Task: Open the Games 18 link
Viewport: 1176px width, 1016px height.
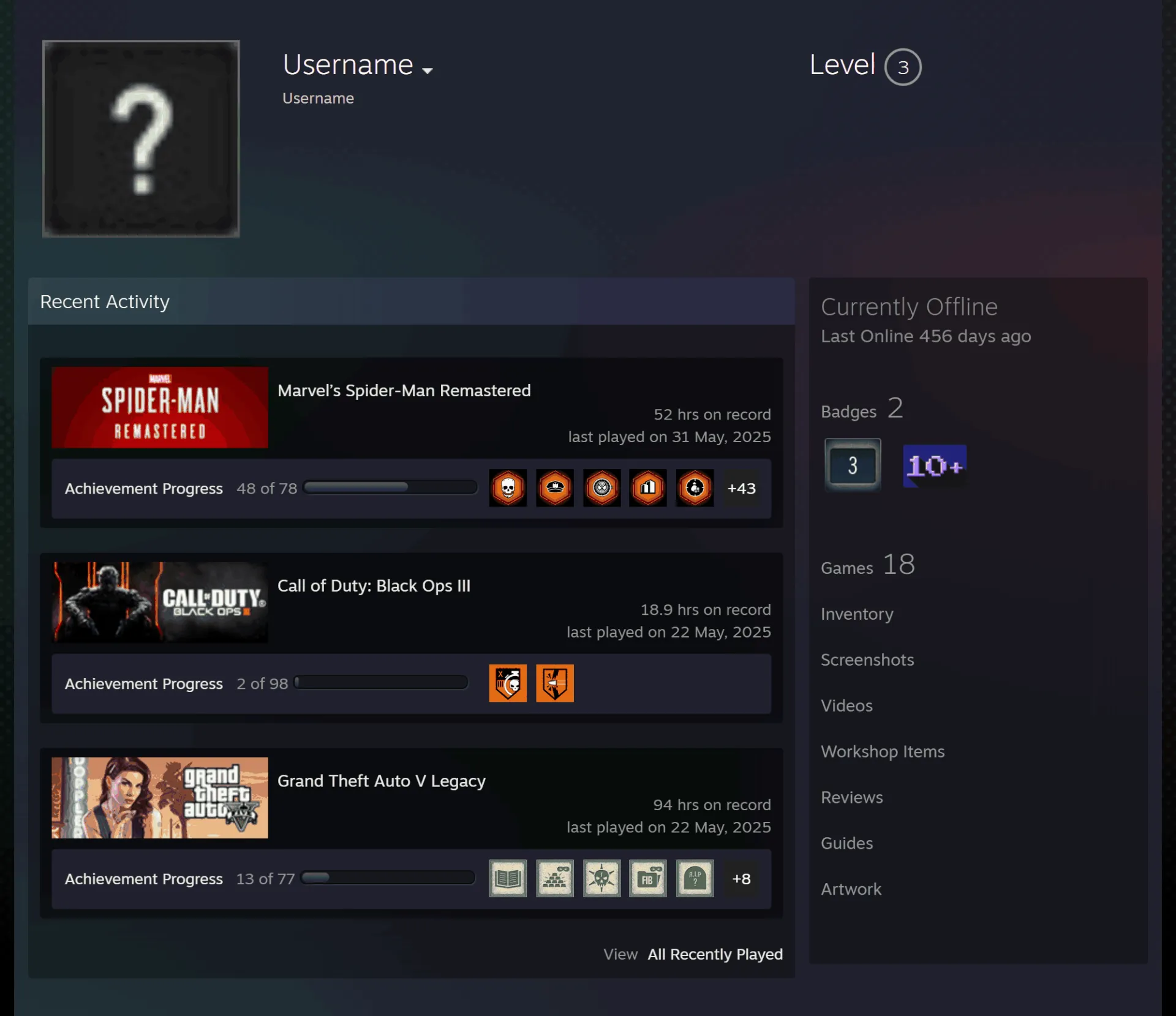Action: coord(868,565)
